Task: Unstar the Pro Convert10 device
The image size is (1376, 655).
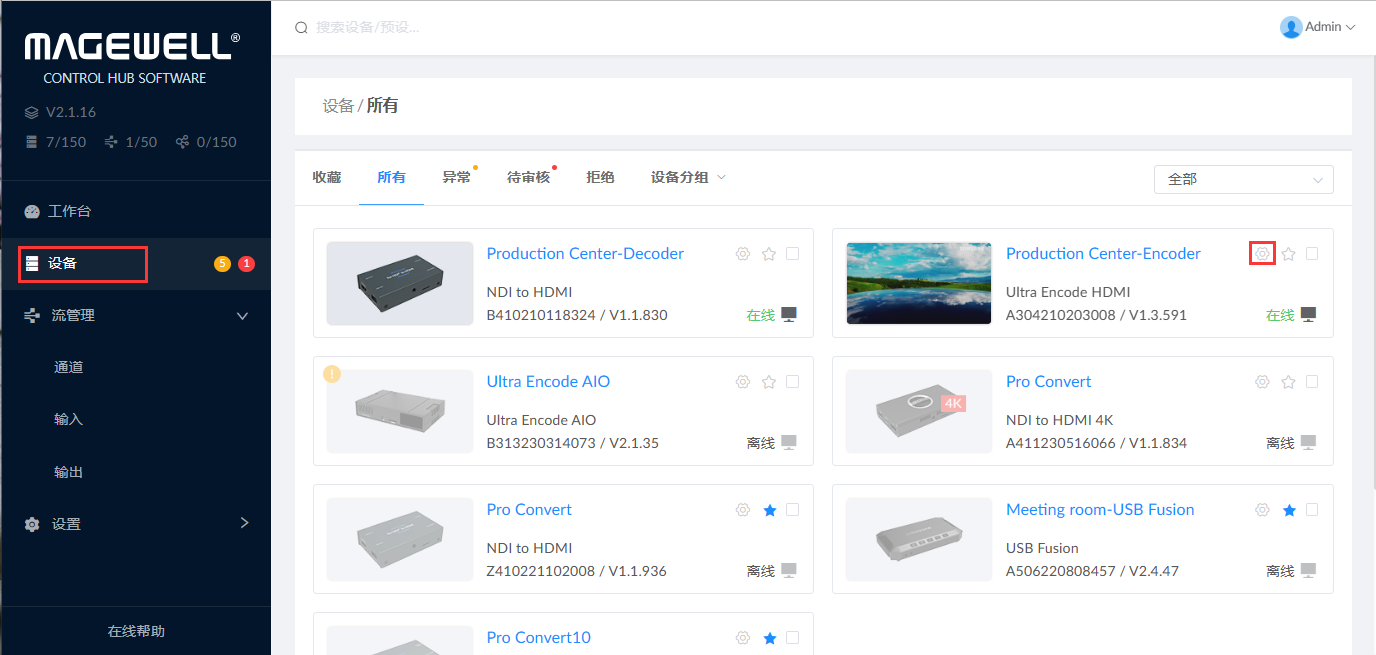Action: click(x=769, y=638)
